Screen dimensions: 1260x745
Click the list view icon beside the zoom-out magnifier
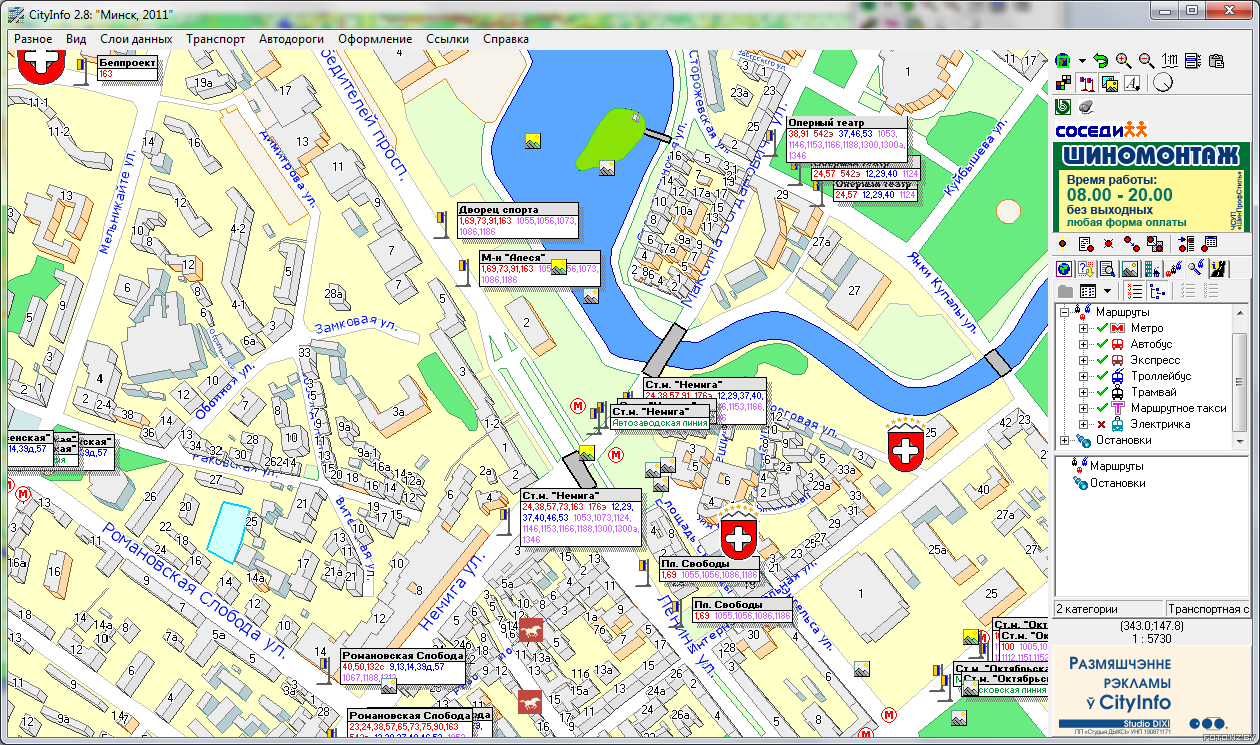coord(1193,61)
